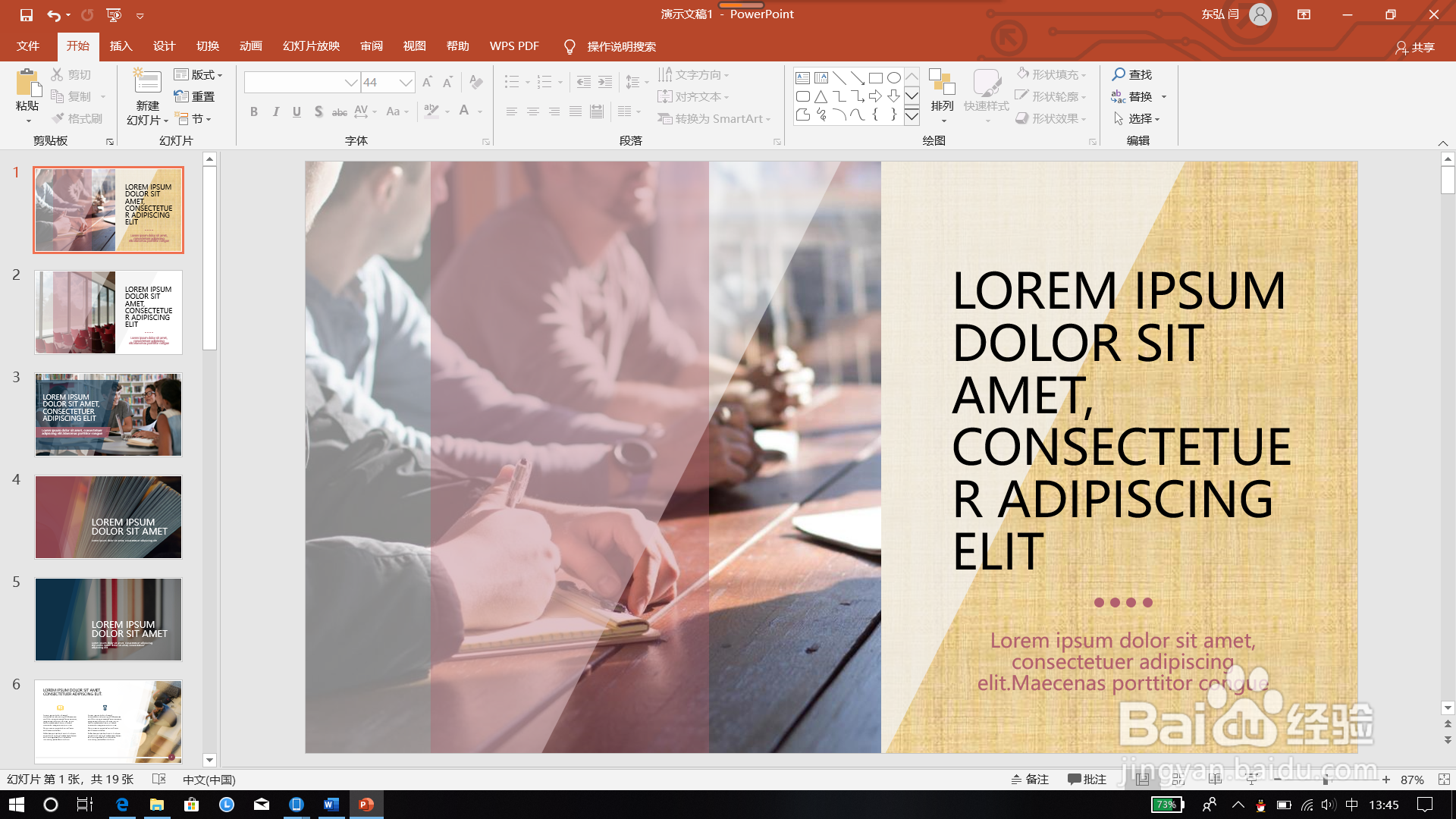Open the font size dropdown
Viewport: 1456px width, 819px height.
[406, 82]
